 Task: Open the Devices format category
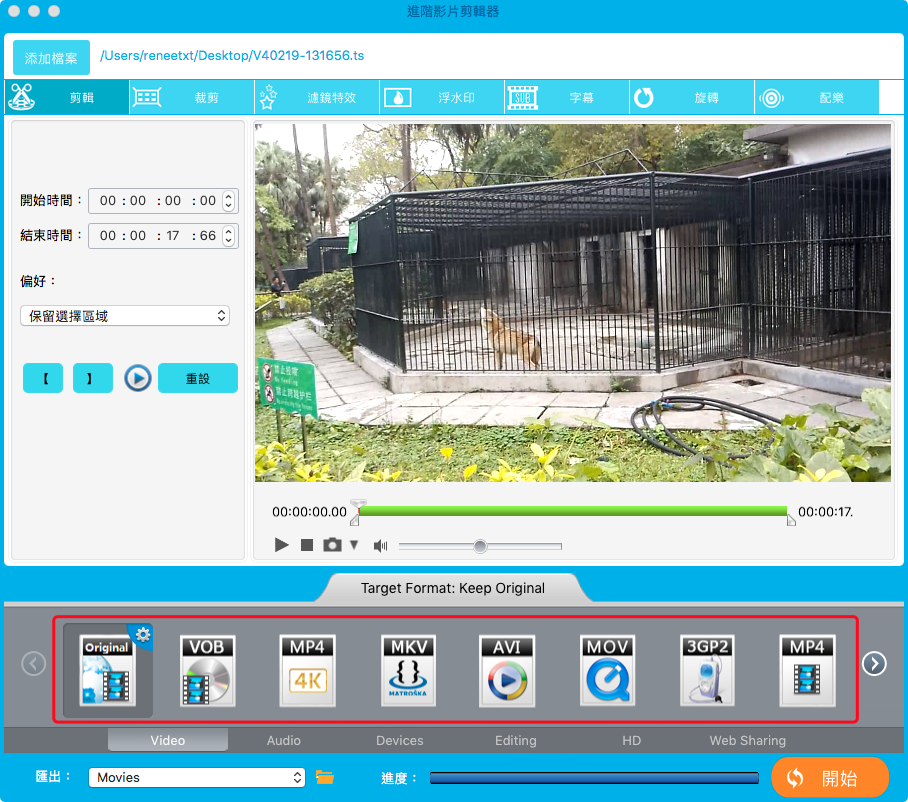click(400, 740)
